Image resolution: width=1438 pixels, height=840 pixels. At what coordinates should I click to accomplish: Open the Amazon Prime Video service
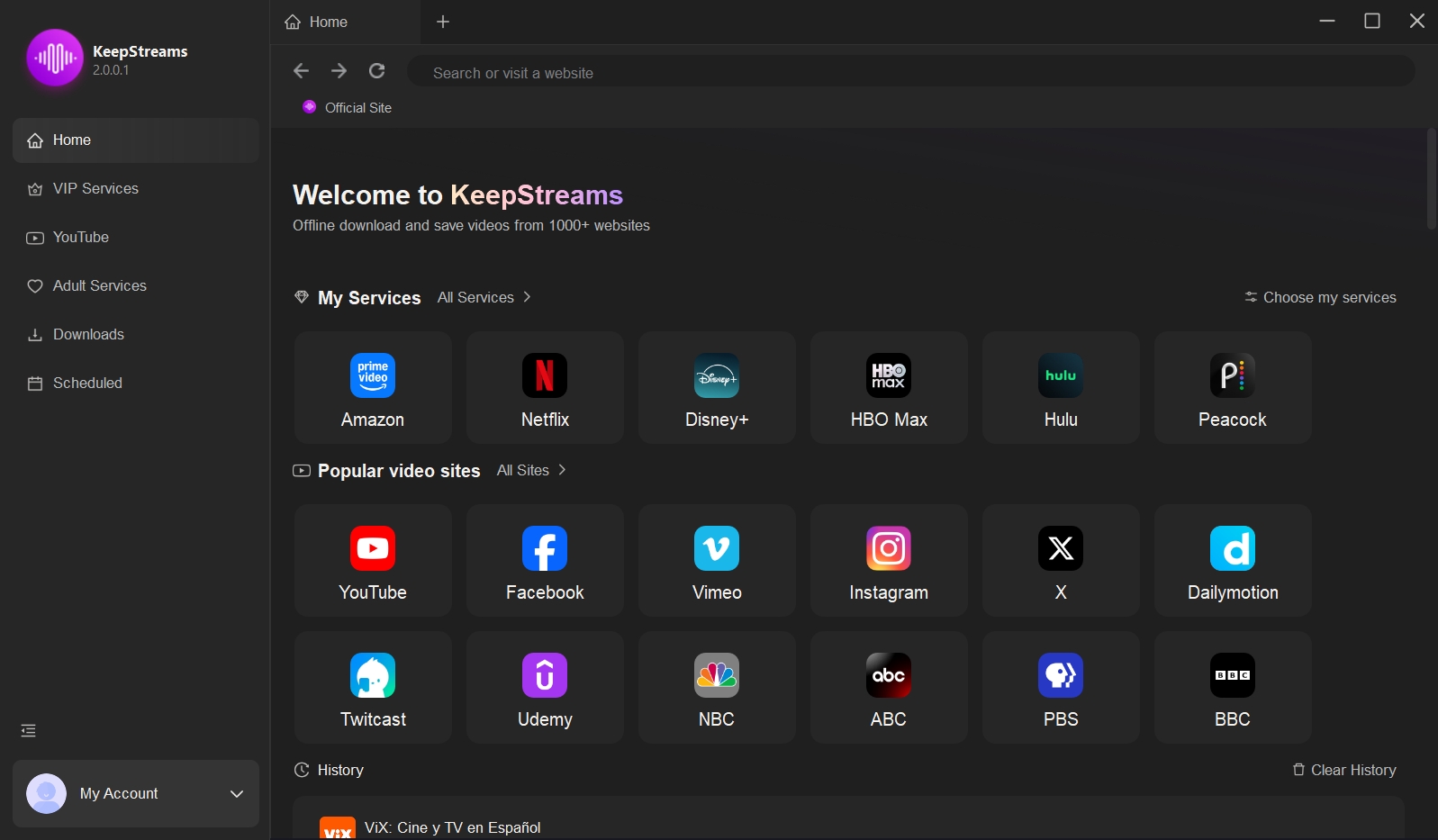point(373,387)
